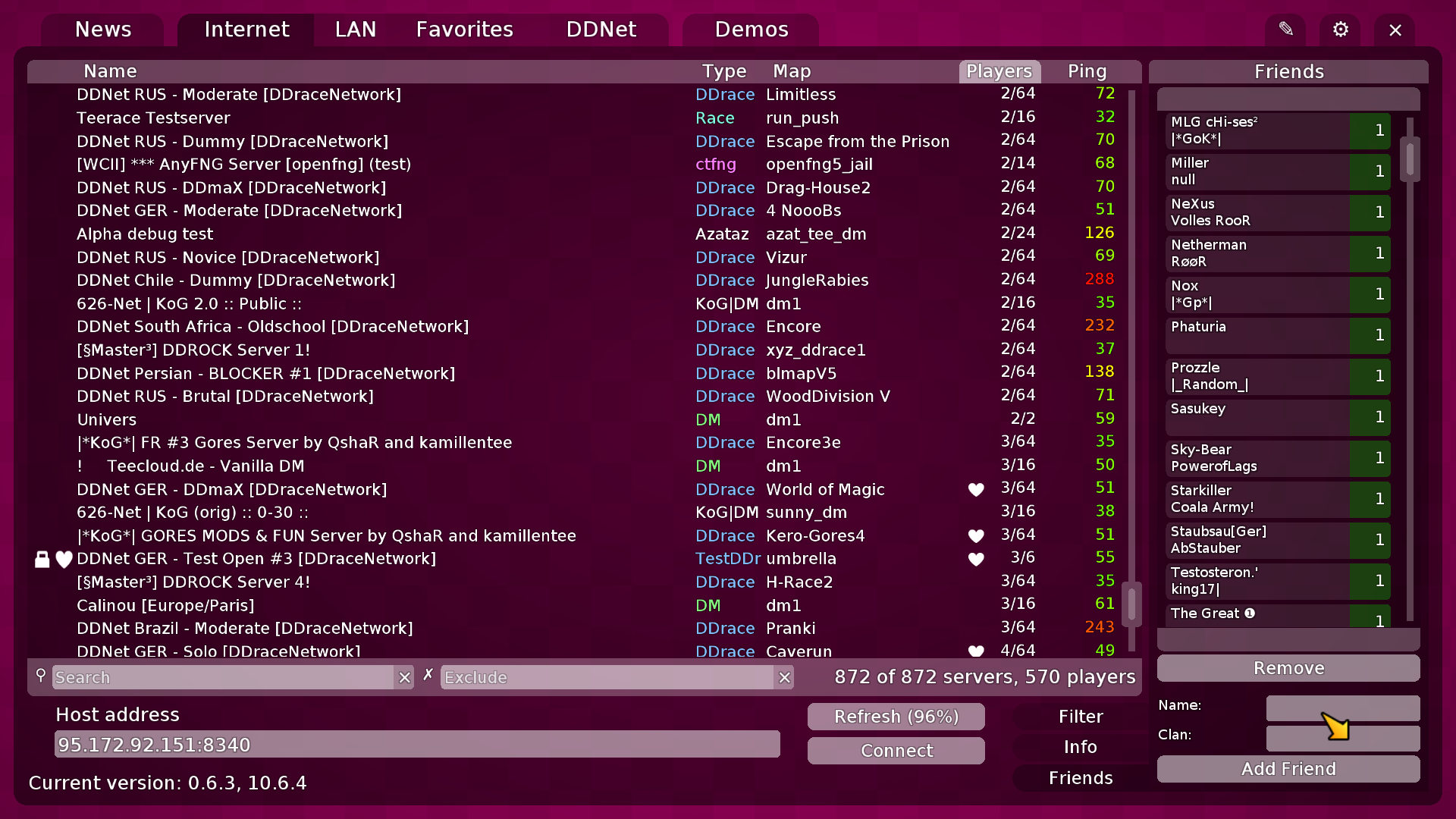The image size is (1456, 819).
Task: Toggle the Friends panel tab
Action: coord(1080,778)
